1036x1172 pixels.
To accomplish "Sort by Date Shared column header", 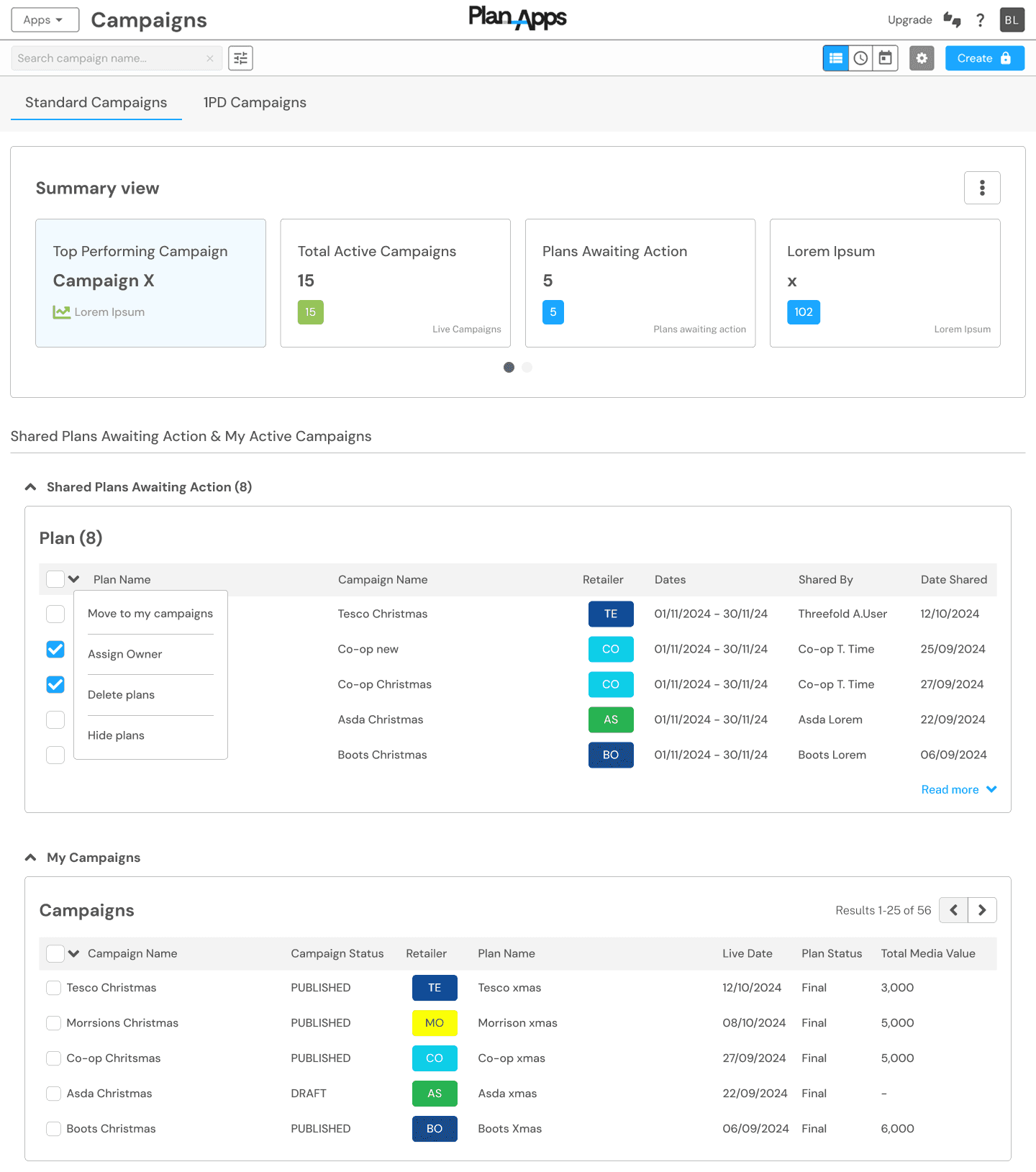I will point(953,580).
